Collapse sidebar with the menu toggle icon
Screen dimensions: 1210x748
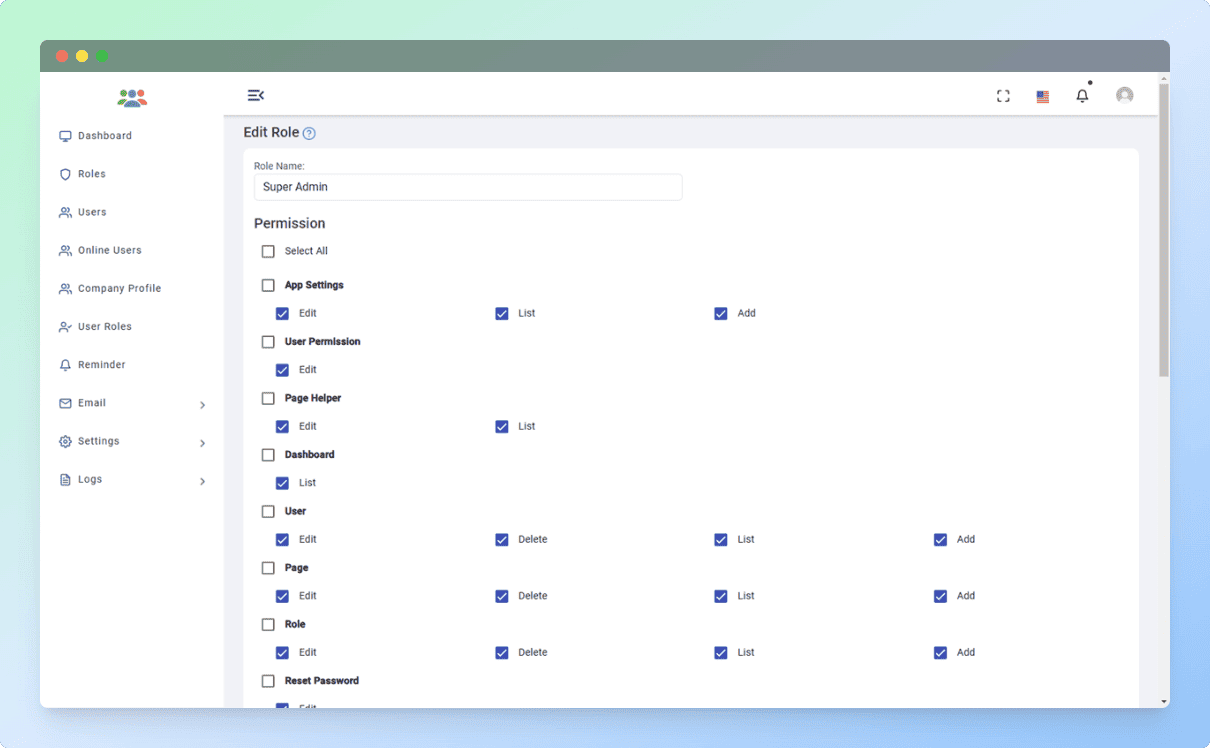(255, 95)
